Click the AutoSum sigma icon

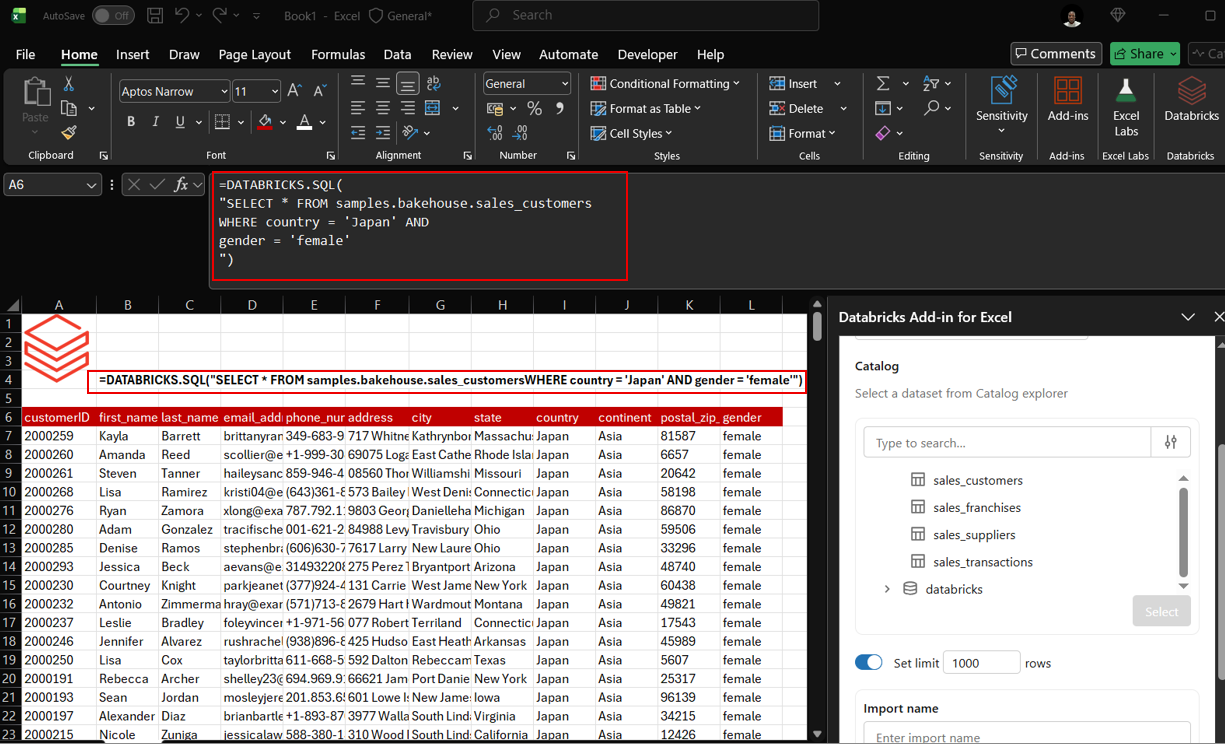tap(883, 83)
